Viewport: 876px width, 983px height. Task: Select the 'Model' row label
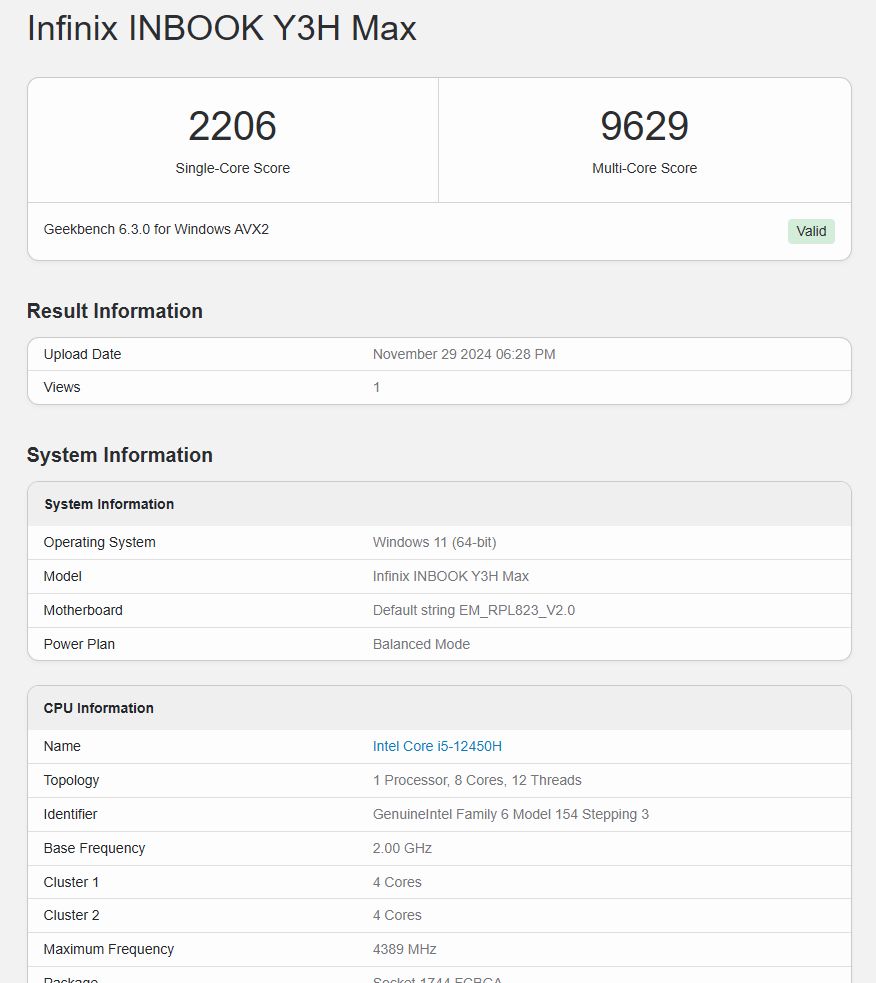(63, 576)
